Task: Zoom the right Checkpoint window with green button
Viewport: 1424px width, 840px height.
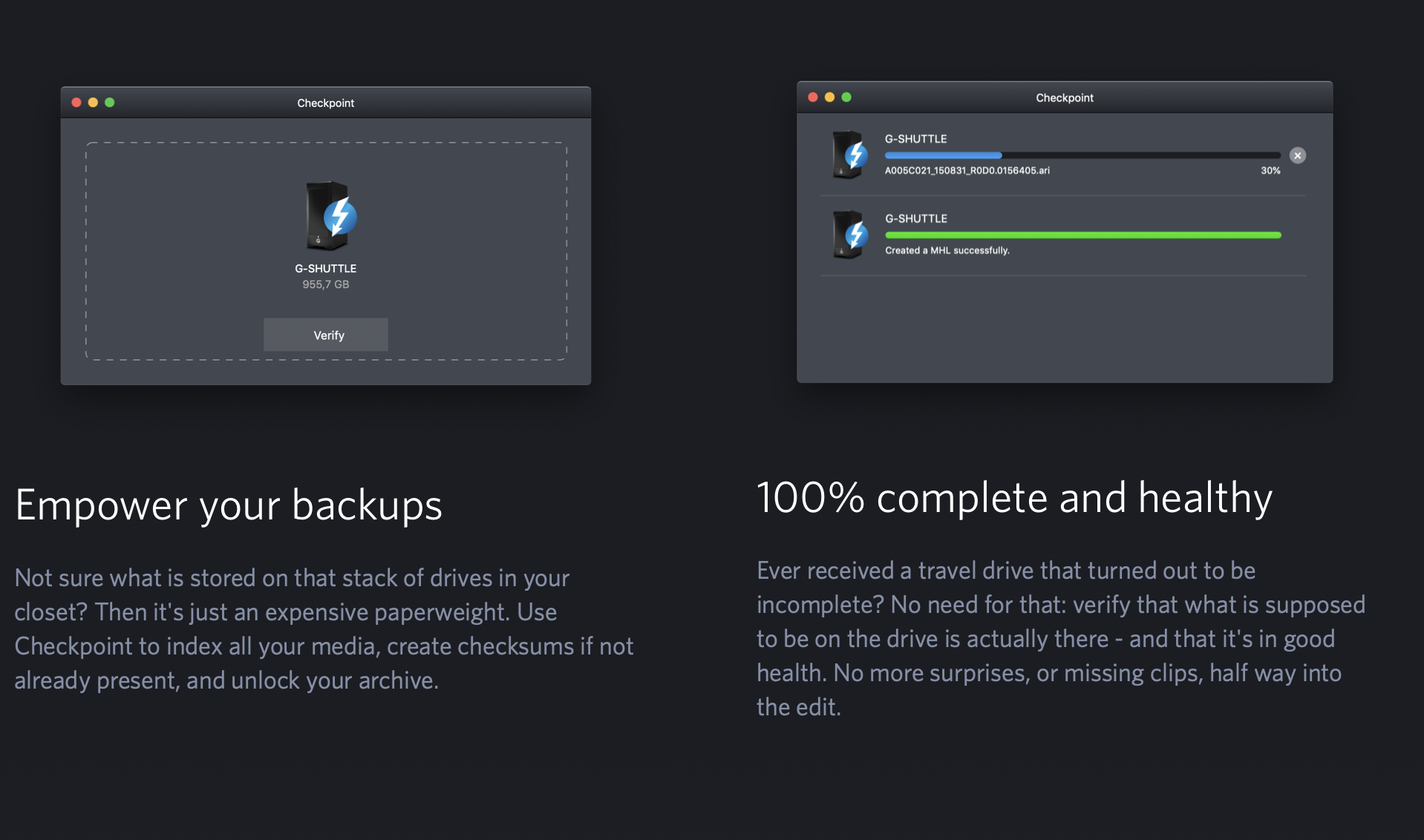Action: pyautogui.click(x=846, y=97)
